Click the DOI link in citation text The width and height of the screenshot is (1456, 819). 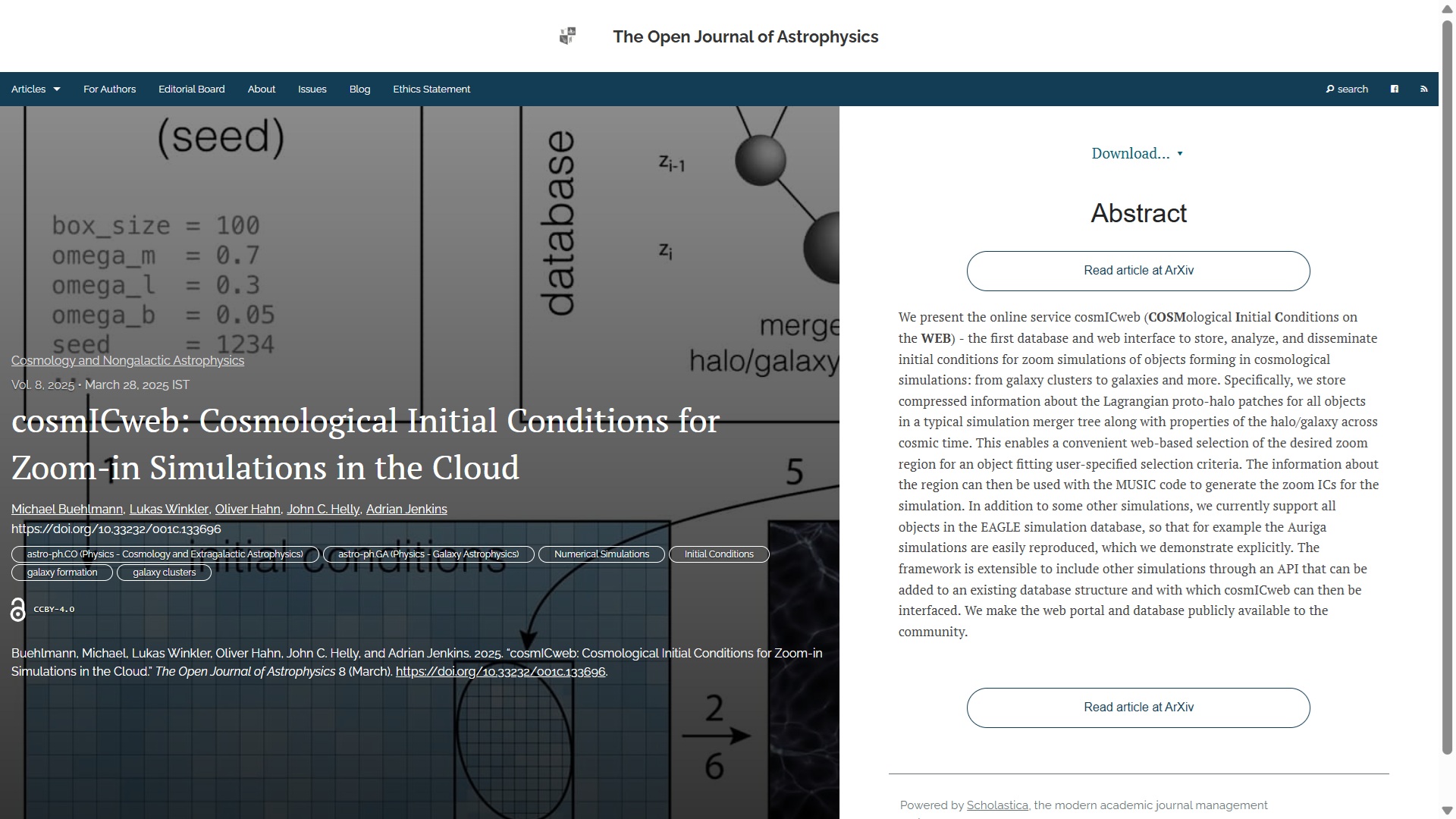(500, 672)
